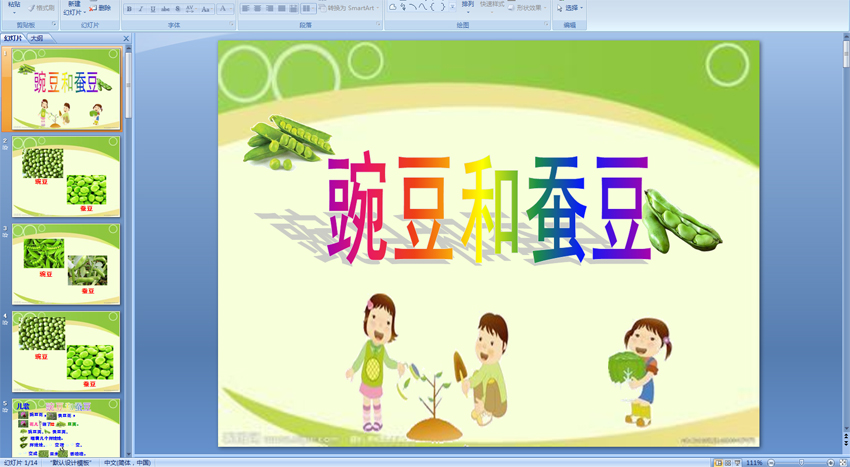
Task: Select slide 4 thumbnail
Action: click(x=66, y=351)
